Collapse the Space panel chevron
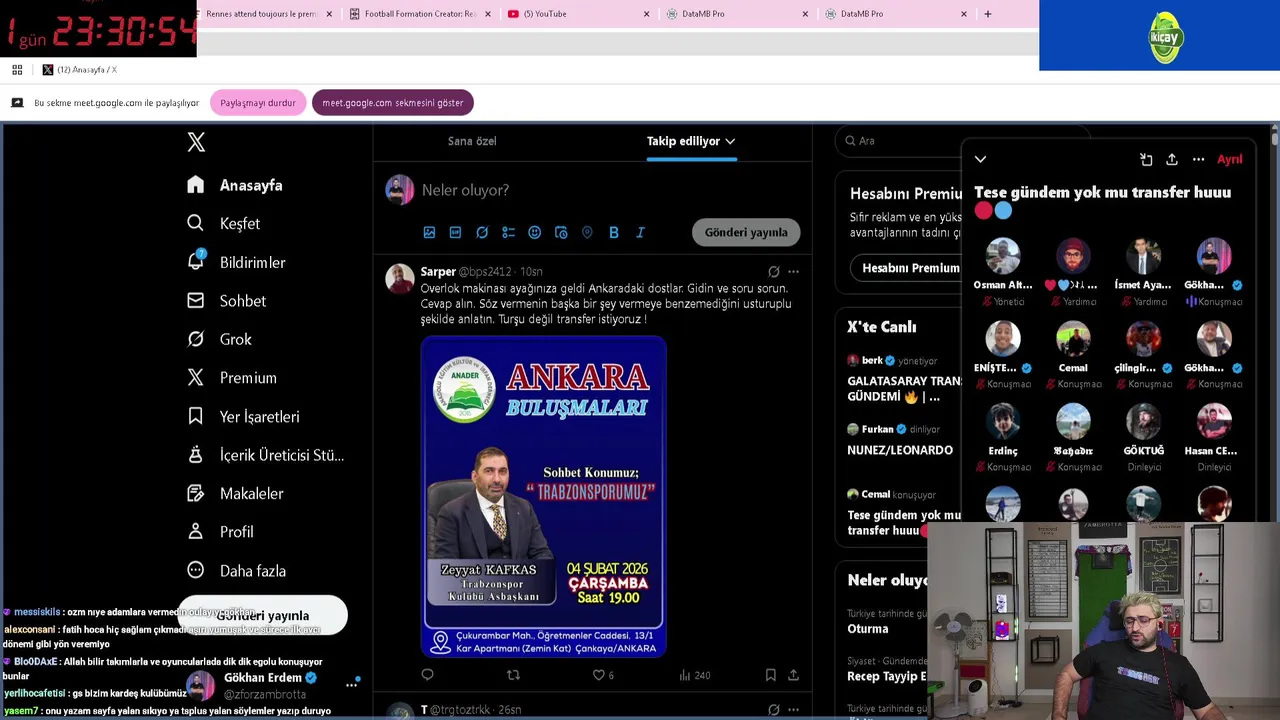 (x=980, y=159)
